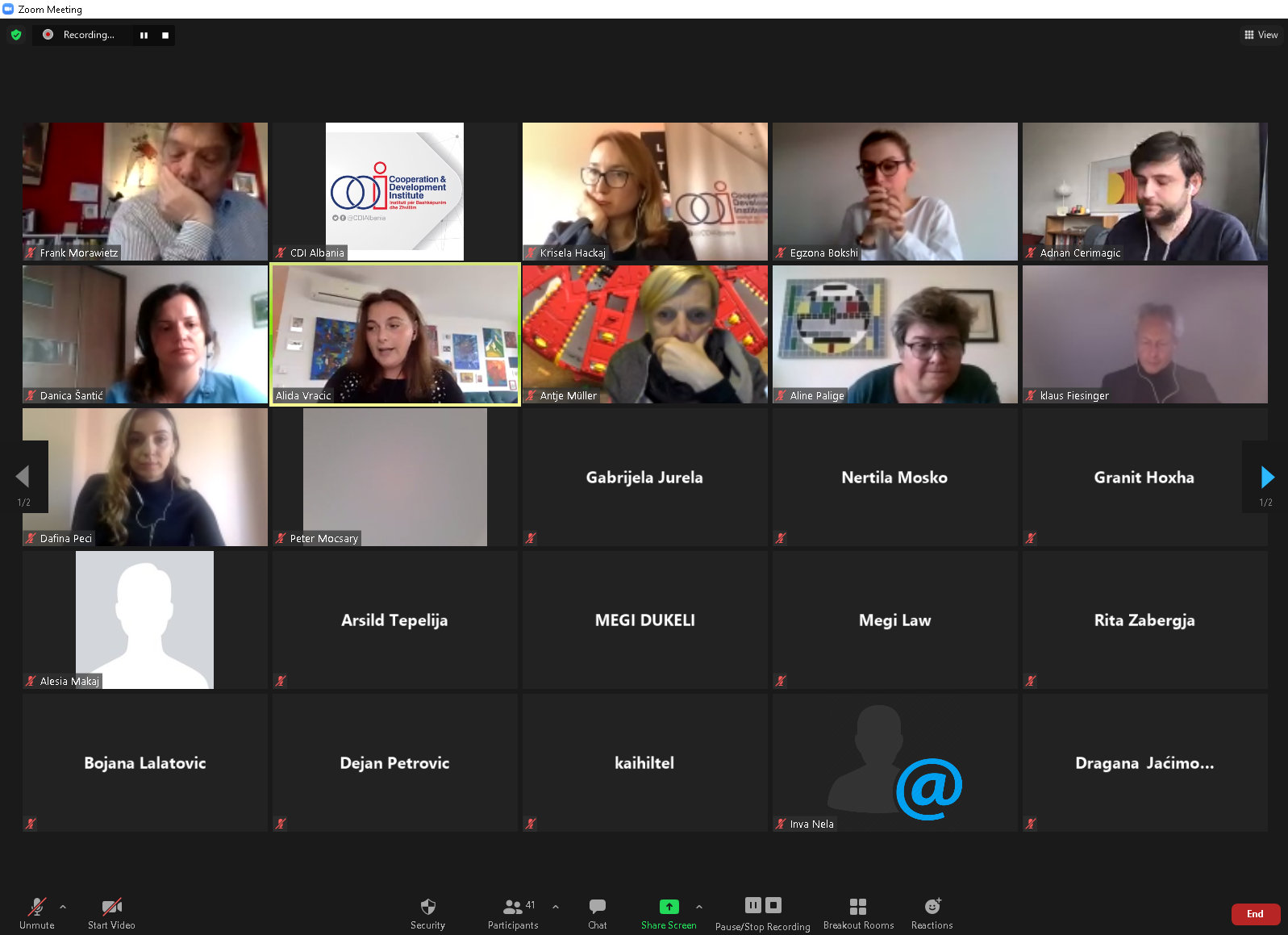Select Aline Palige video tile

pyautogui.click(x=895, y=334)
